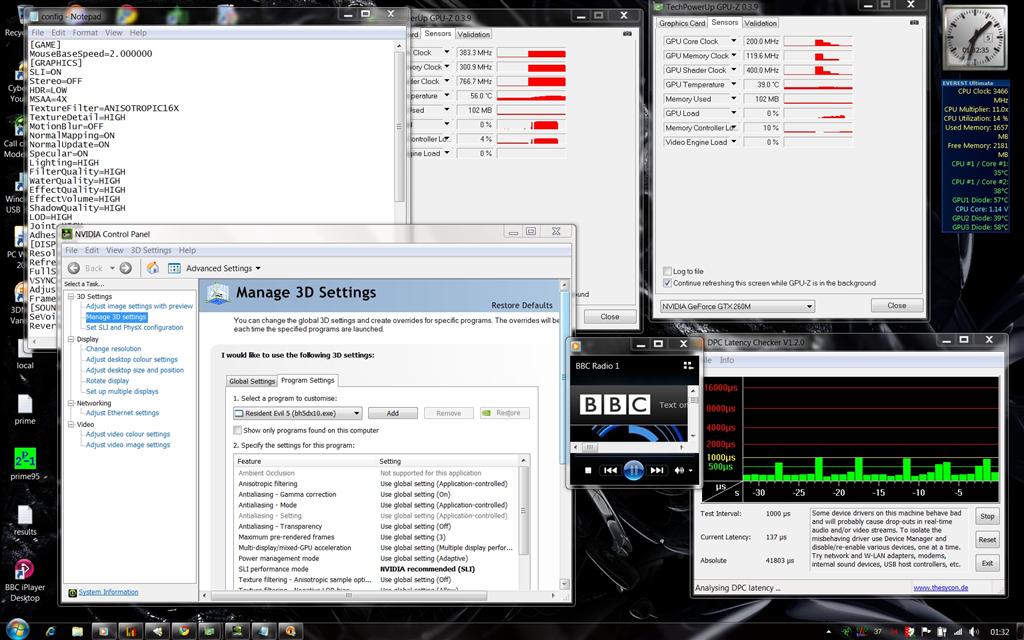Open the Validation tab in right GPU-Z window

point(761,23)
